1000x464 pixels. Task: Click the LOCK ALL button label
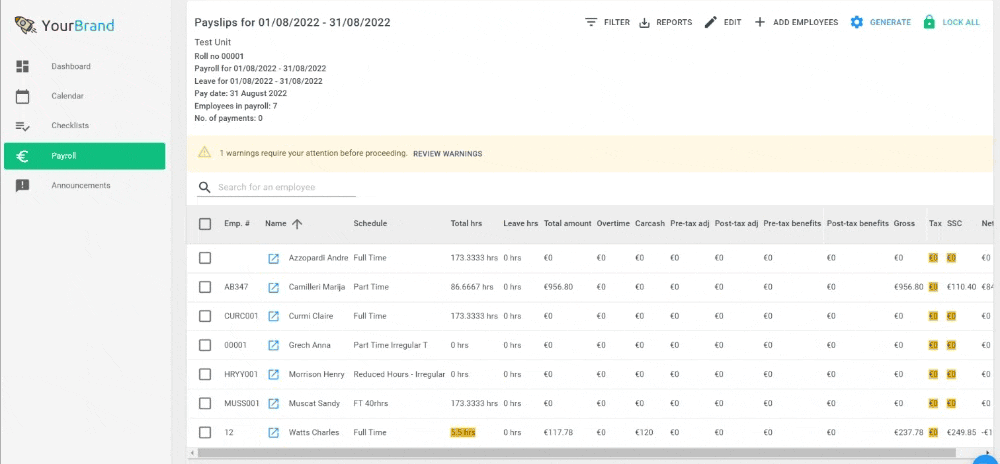(961, 22)
